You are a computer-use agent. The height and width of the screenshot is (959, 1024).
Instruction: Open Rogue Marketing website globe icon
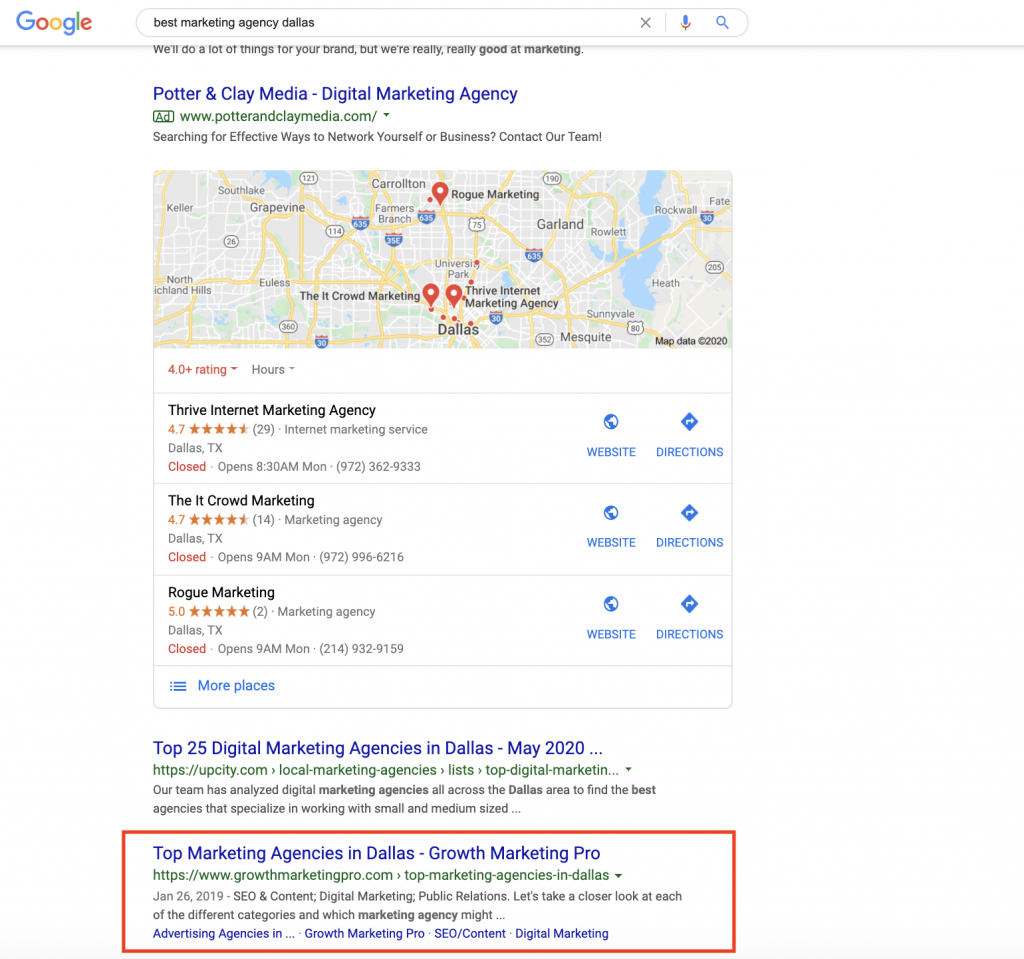(611, 604)
